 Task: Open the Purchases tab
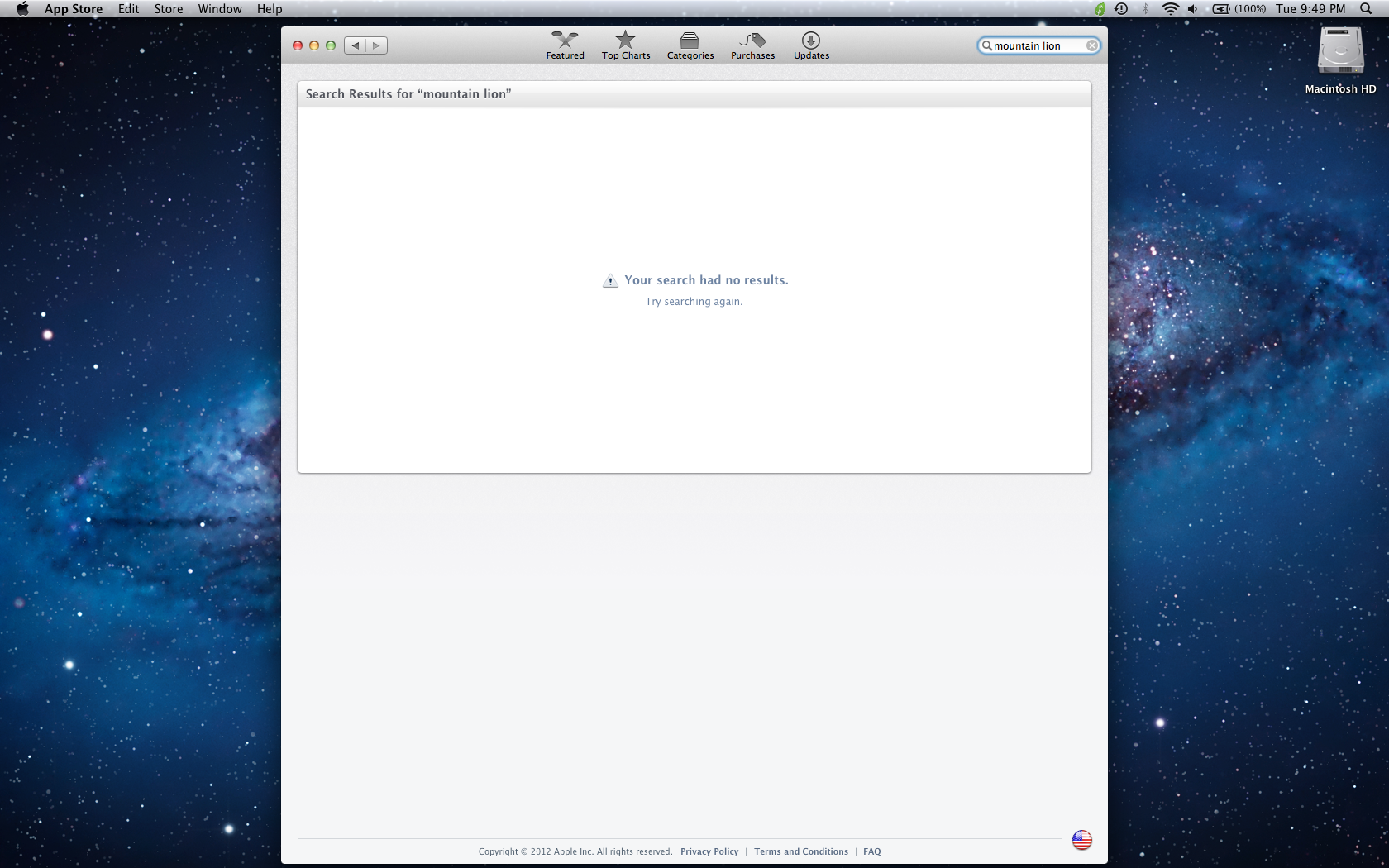(752, 45)
